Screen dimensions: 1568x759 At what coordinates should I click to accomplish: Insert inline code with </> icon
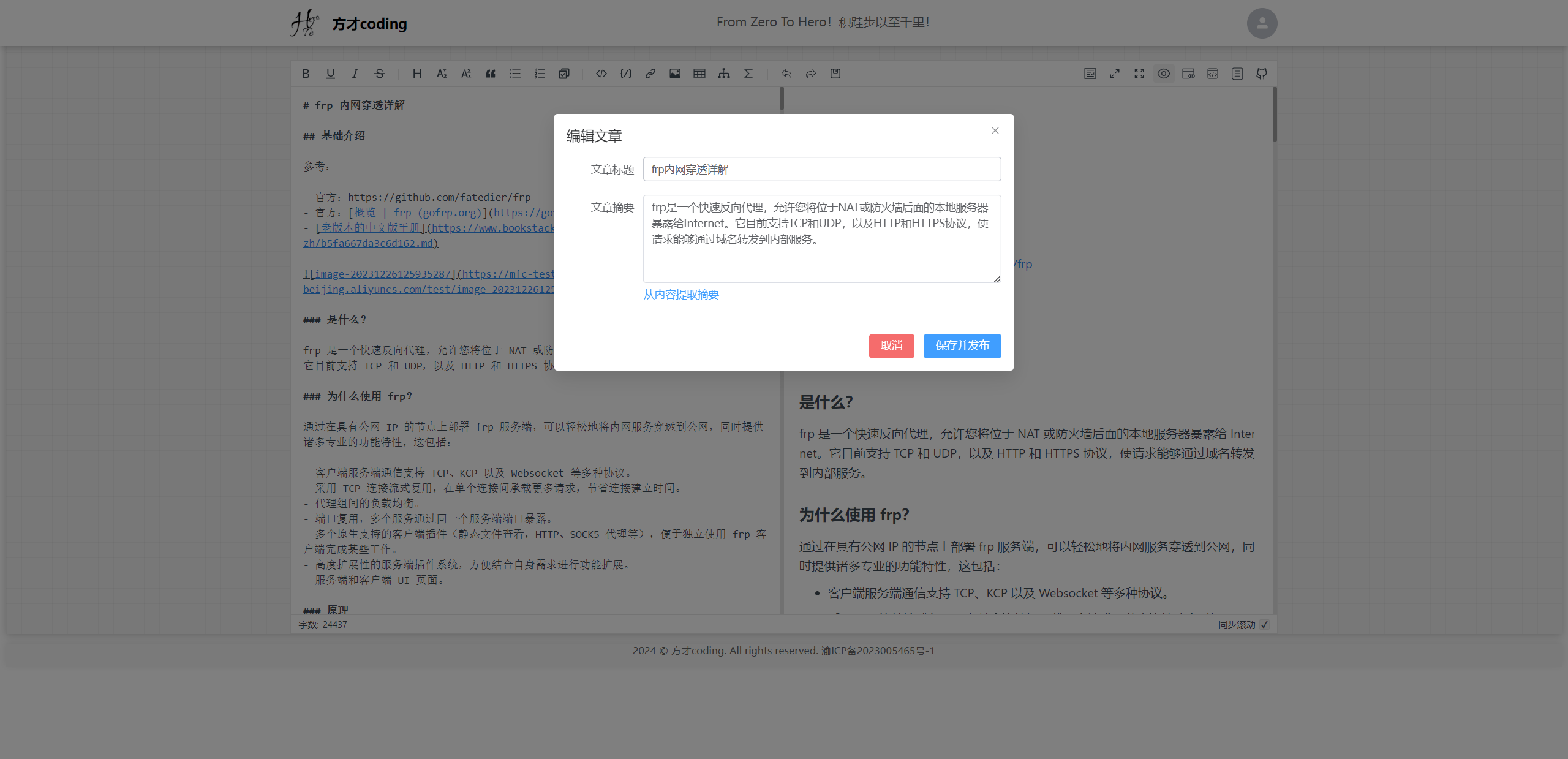[x=601, y=74]
